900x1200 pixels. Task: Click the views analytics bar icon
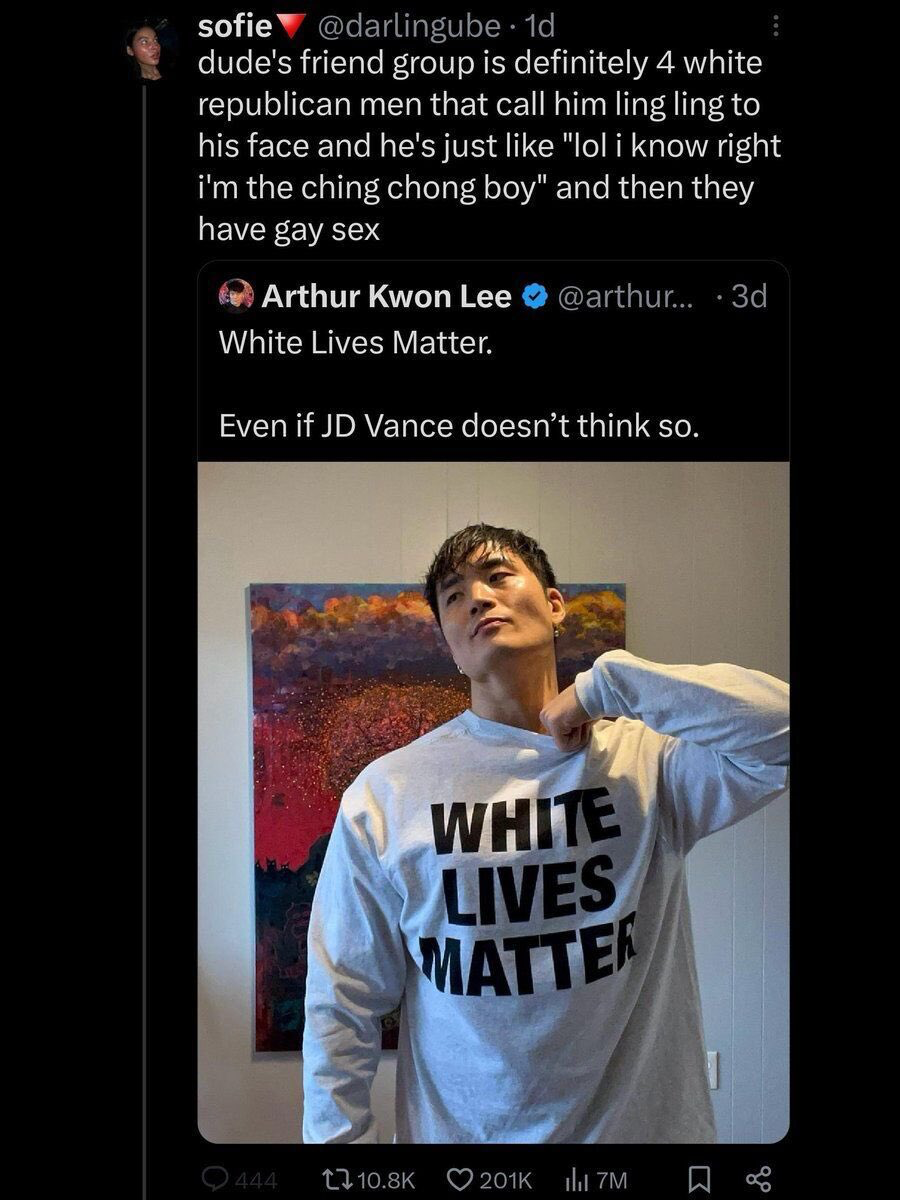(577, 1180)
